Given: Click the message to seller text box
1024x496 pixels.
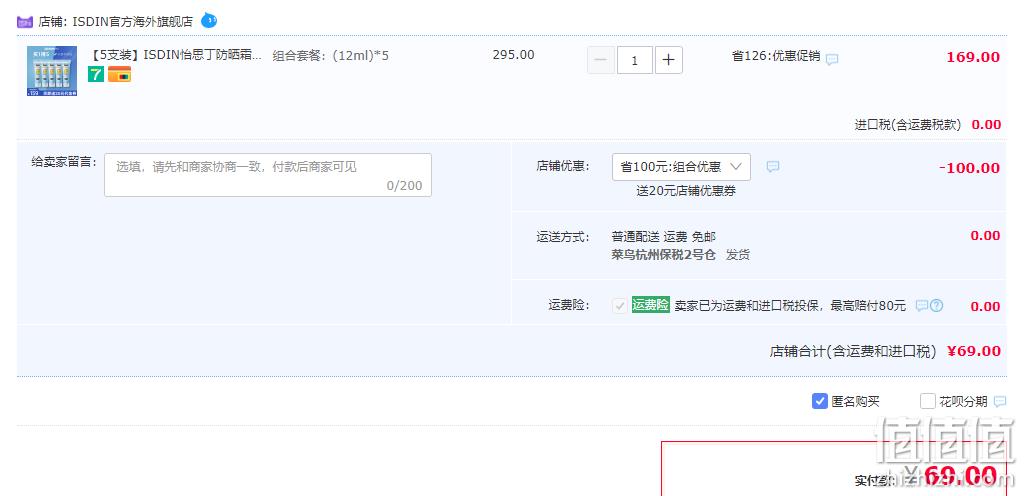Looking at the screenshot, I should [268, 175].
